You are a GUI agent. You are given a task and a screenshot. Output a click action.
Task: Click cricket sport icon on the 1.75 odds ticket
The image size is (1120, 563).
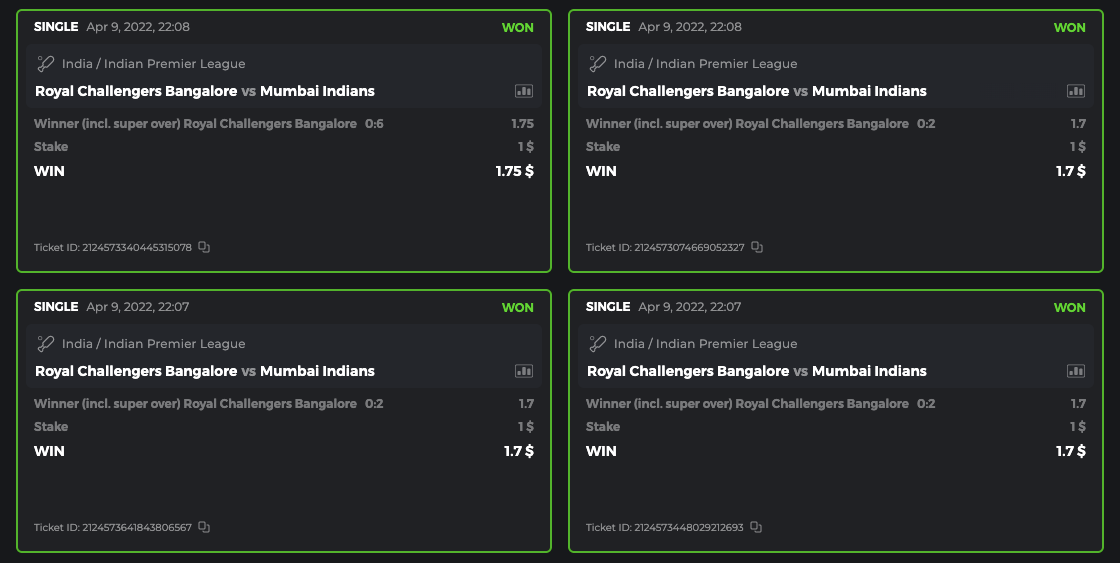(x=45, y=64)
